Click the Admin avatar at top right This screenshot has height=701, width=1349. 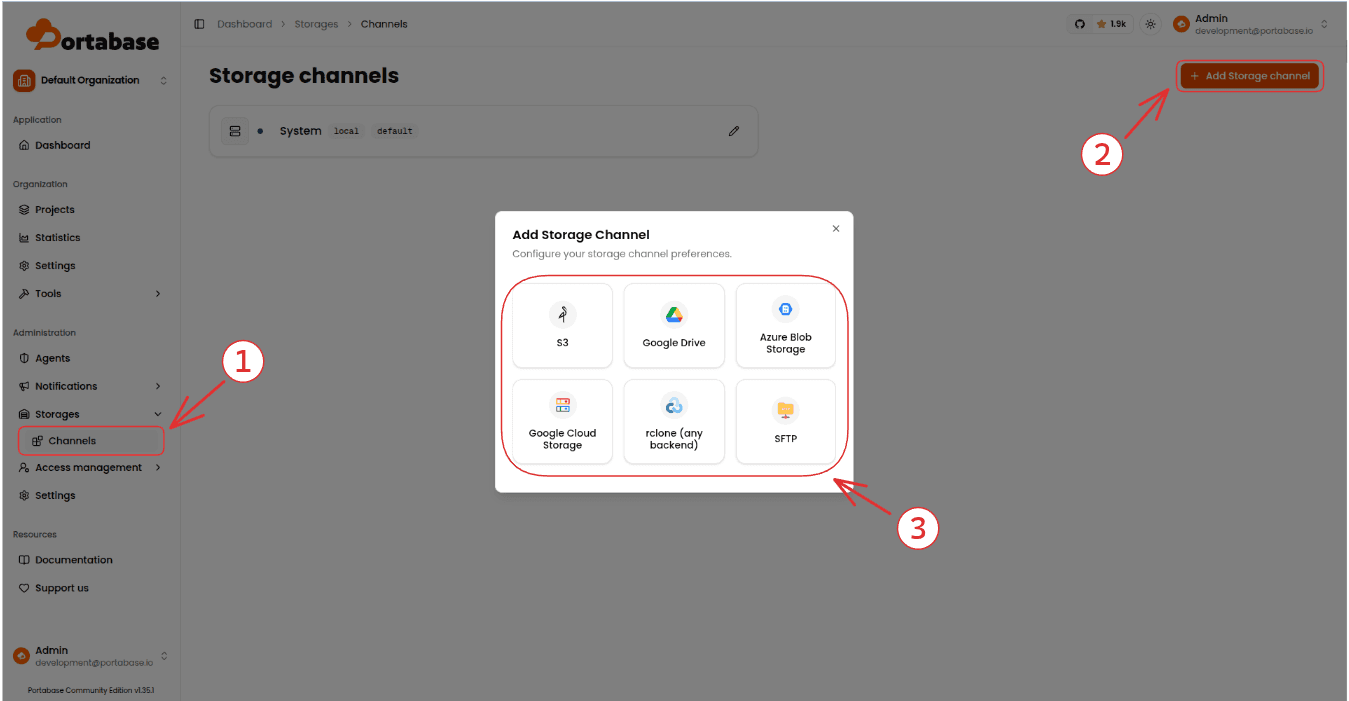(x=1181, y=24)
